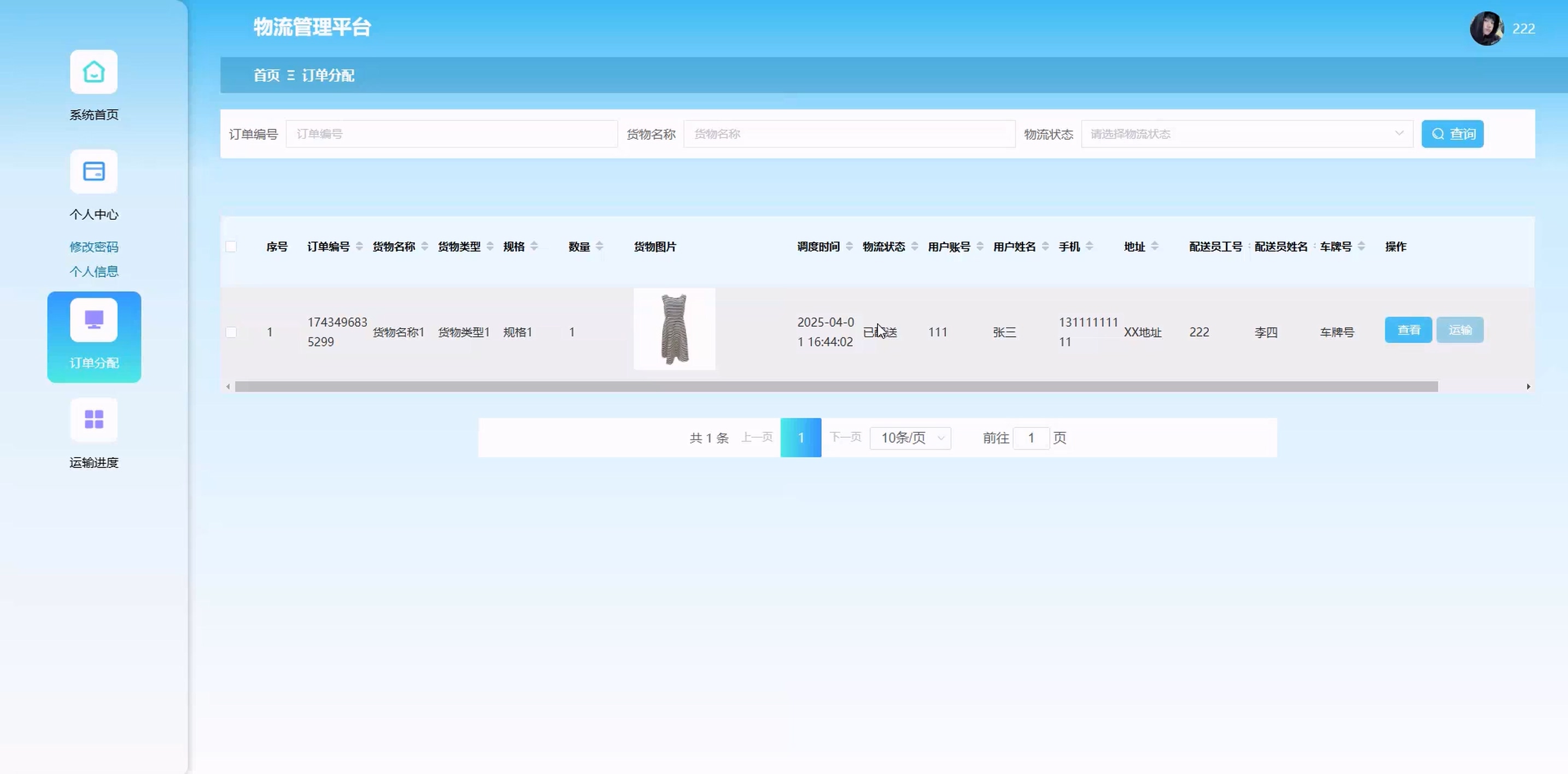Sort by 物流状态 column arrows
Viewport: 1568px width, 774px height.
(914, 247)
